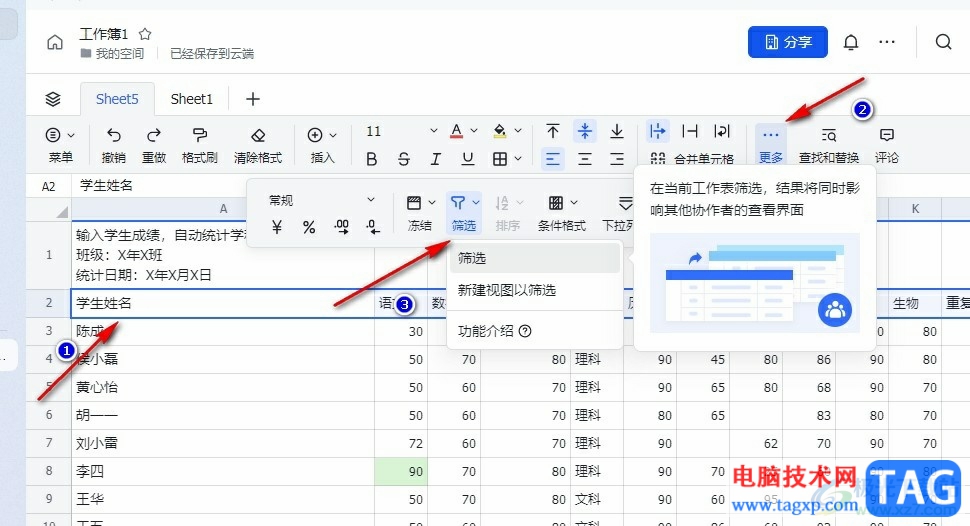970x526 pixels.
Task: Click the select-all corner triangle
Action: pyautogui.click(x=61, y=212)
